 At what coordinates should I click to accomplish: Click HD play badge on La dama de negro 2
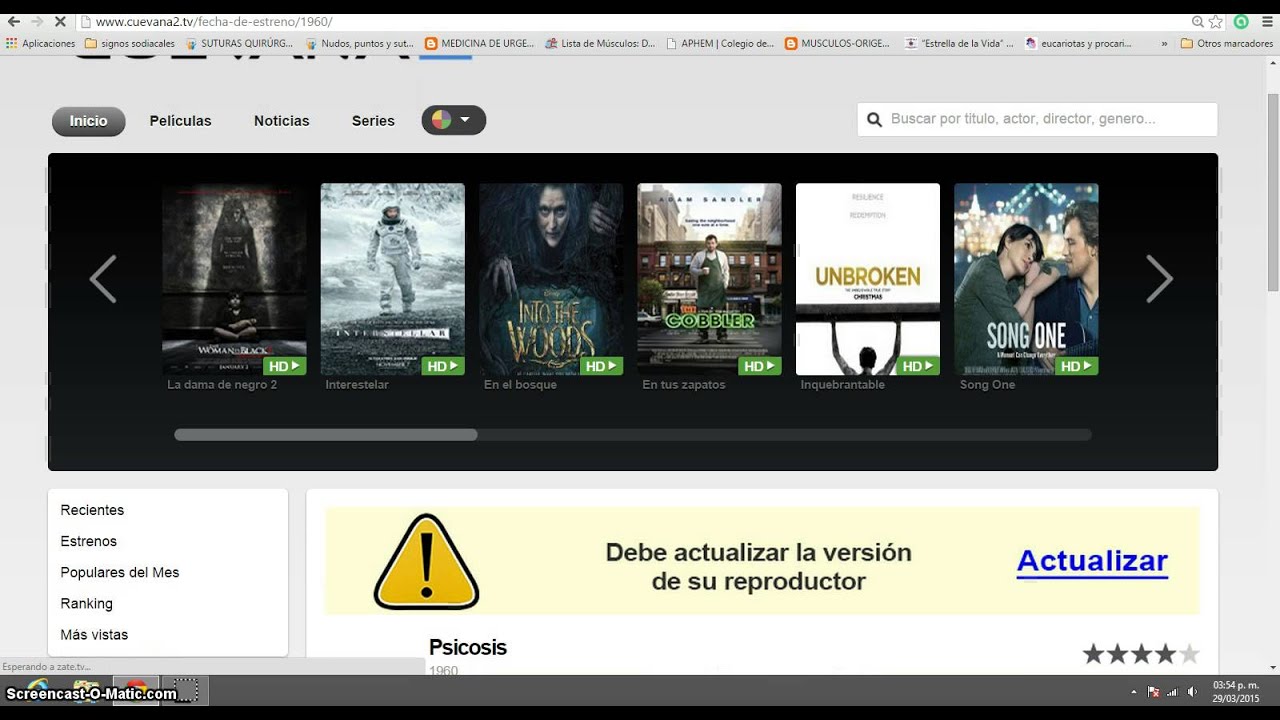click(x=284, y=366)
